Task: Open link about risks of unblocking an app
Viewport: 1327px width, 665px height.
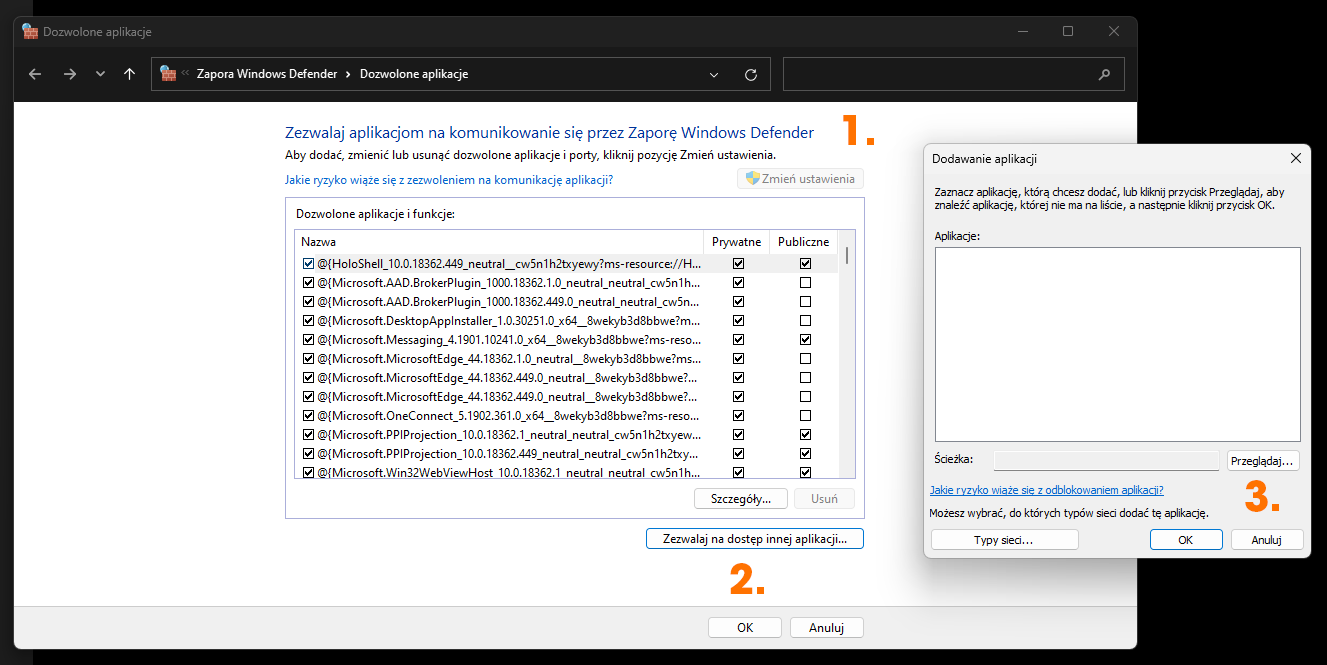Action: click(1046, 490)
